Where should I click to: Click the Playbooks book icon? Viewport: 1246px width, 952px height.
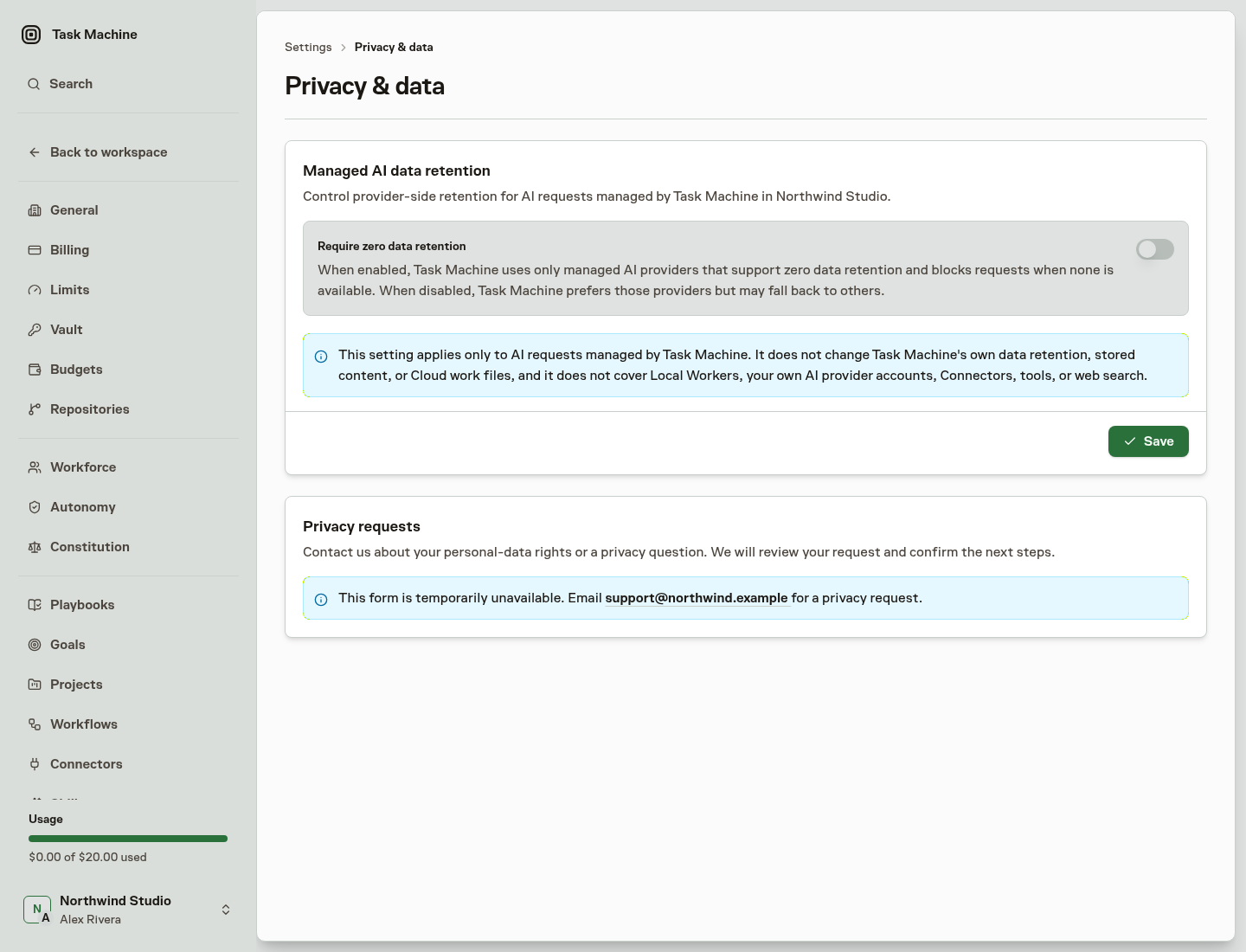(35, 605)
